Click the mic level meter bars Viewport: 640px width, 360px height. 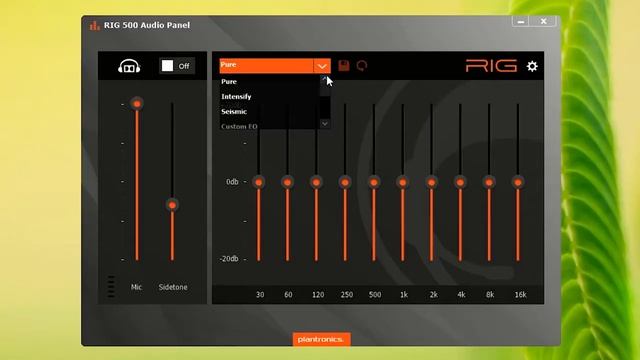tap(111, 287)
